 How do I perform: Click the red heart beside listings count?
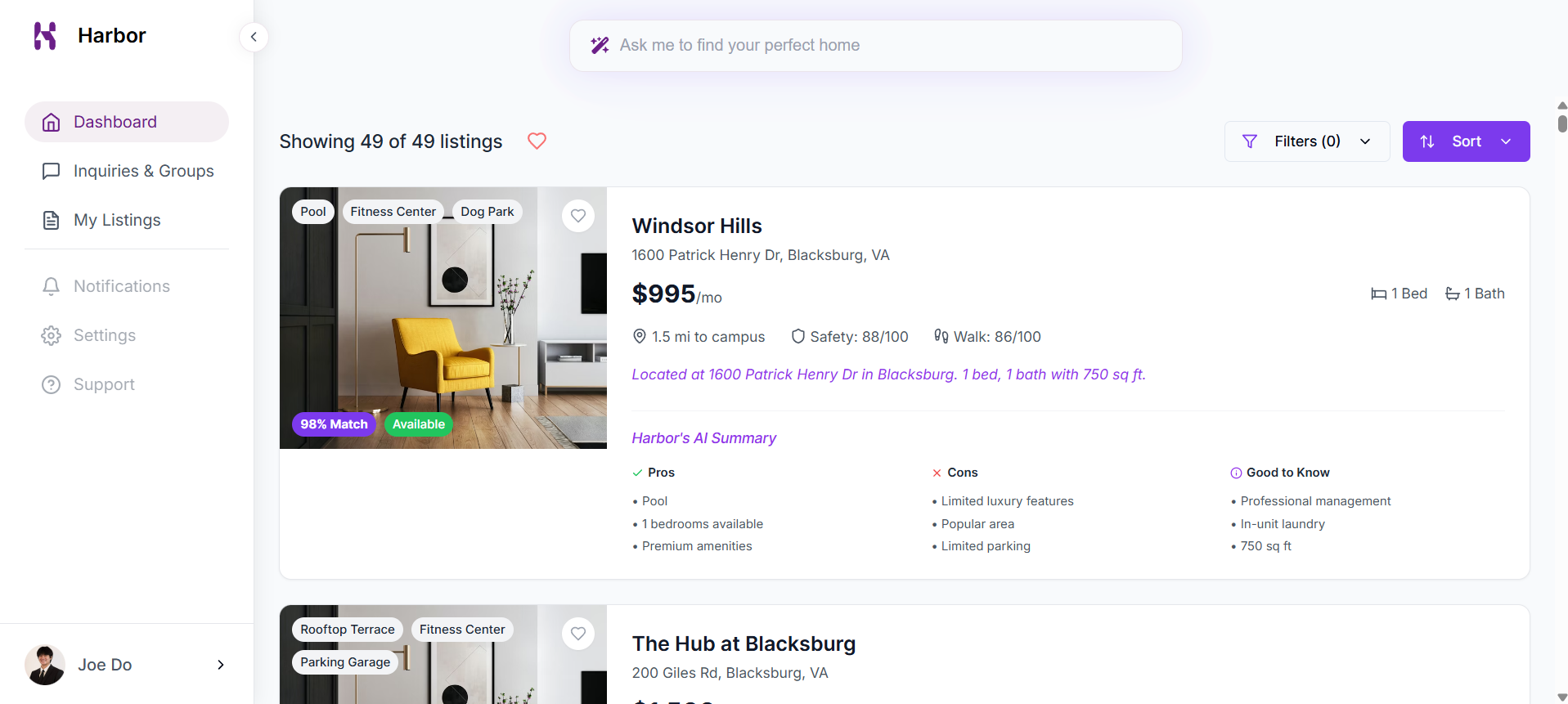coord(537,141)
